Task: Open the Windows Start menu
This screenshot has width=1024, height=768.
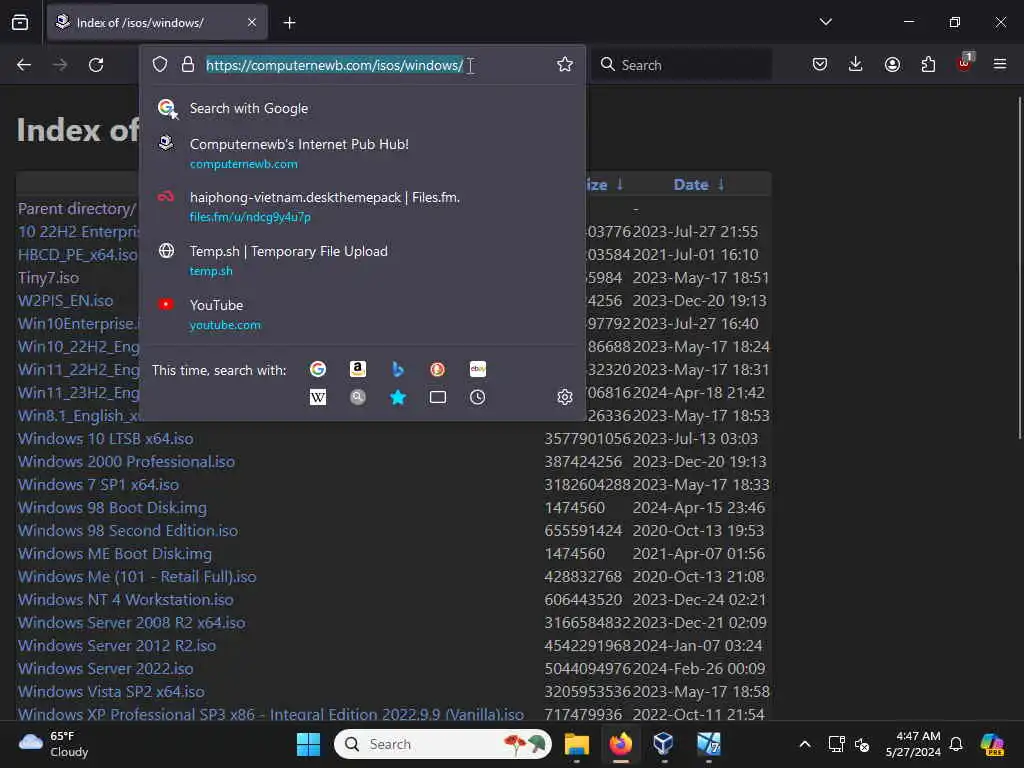Action: point(308,744)
